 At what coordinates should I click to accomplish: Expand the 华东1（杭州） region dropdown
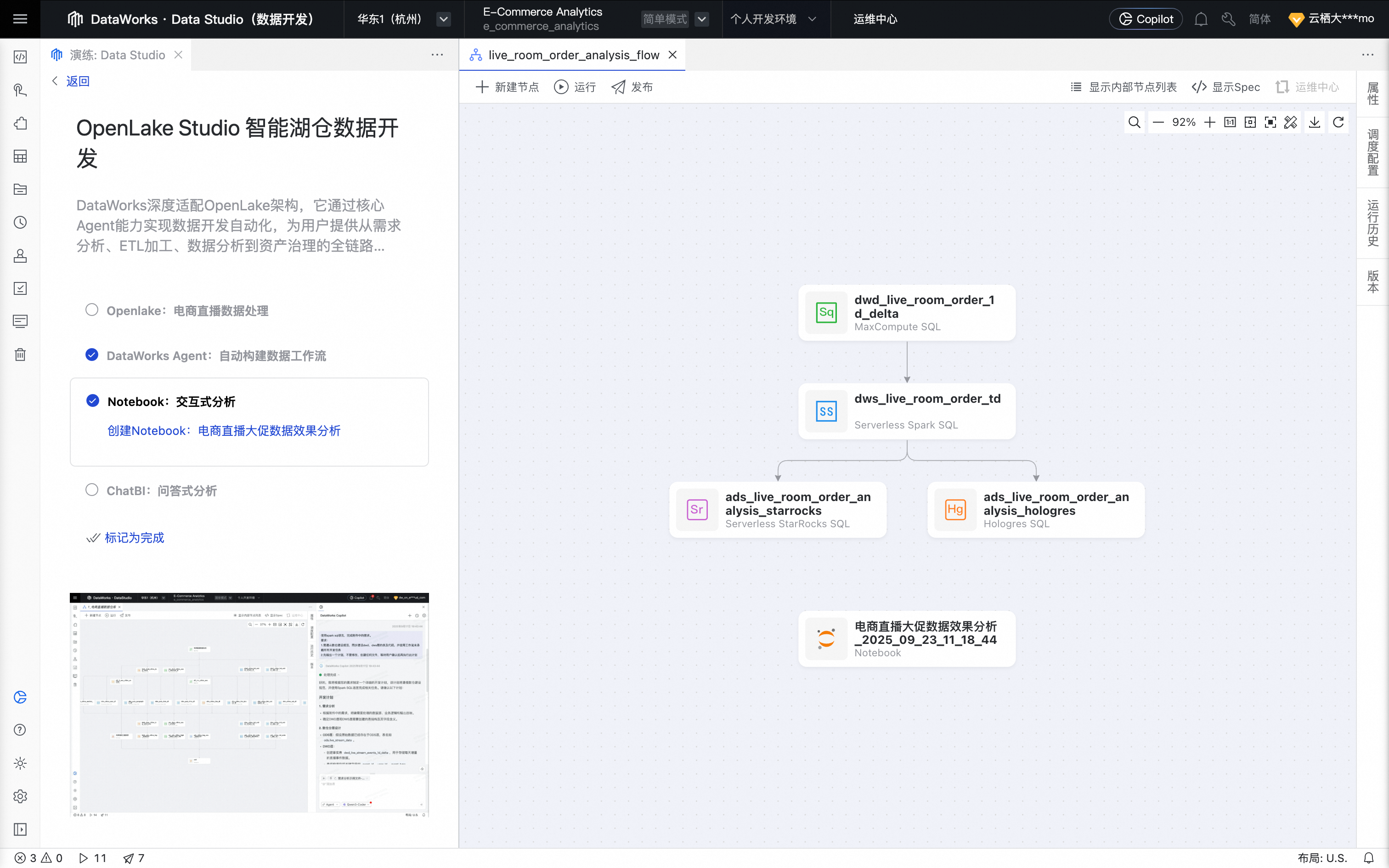(x=443, y=19)
